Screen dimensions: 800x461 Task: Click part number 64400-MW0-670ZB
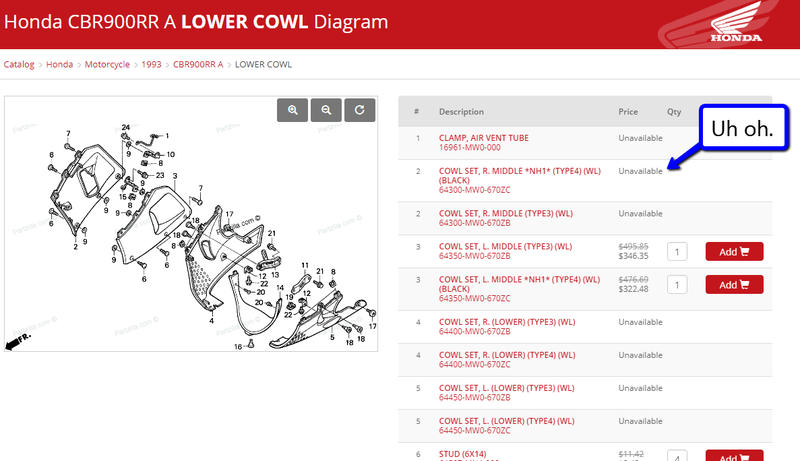click(x=474, y=331)
